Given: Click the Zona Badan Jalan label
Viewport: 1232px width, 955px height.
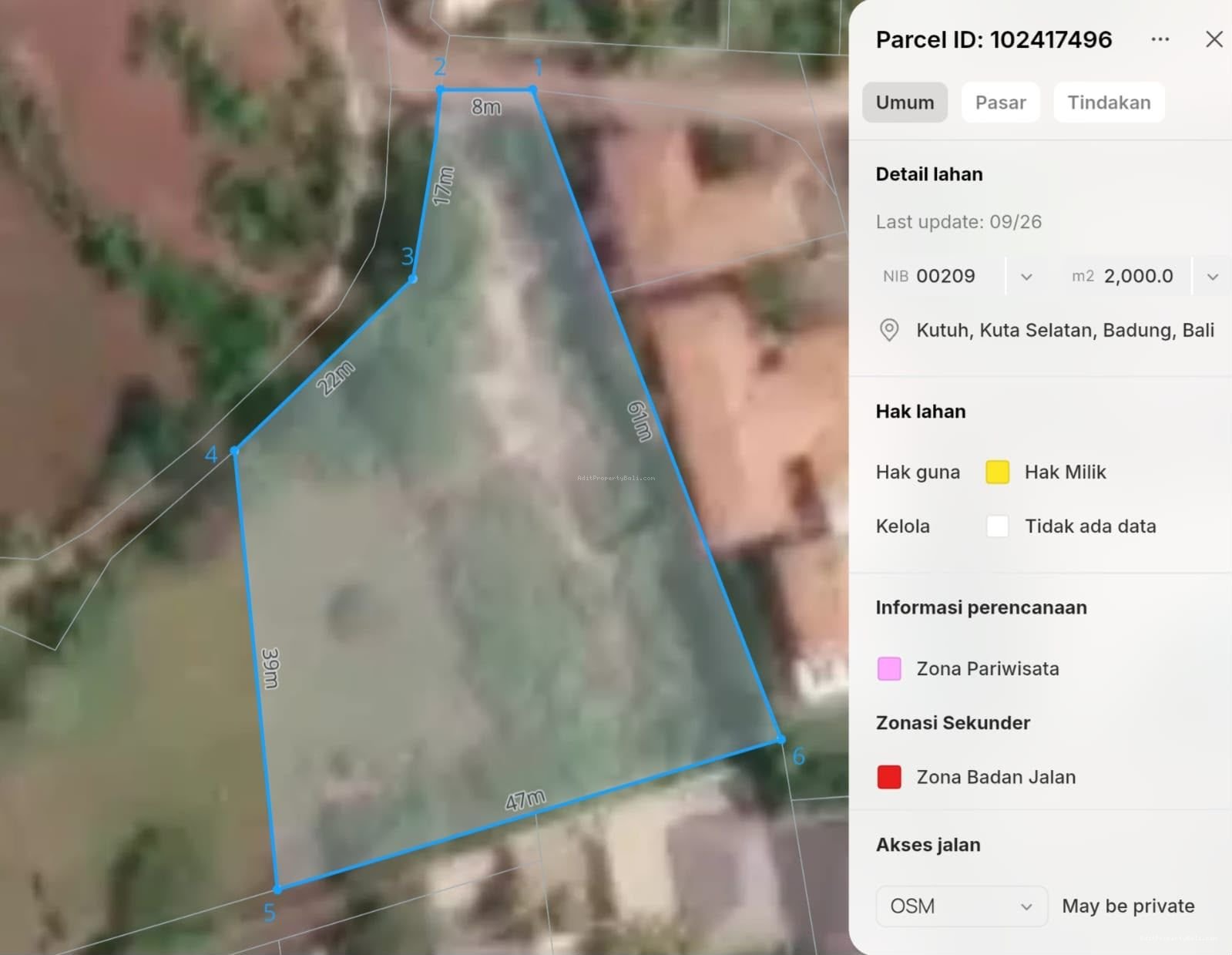Looking at the screenshot, I should tap(996, 777).
